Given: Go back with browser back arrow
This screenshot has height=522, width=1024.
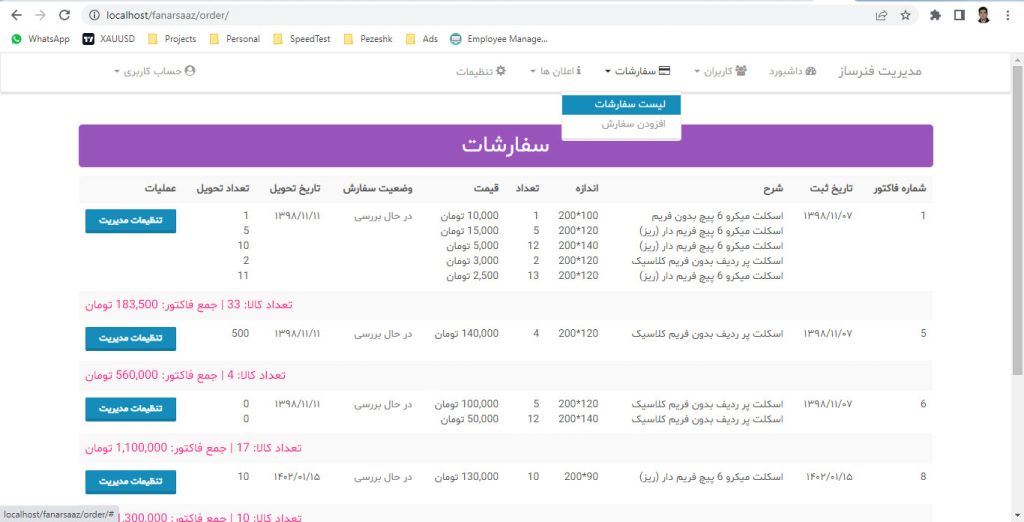Looking at the screenshot, I should tap(16, 15).
